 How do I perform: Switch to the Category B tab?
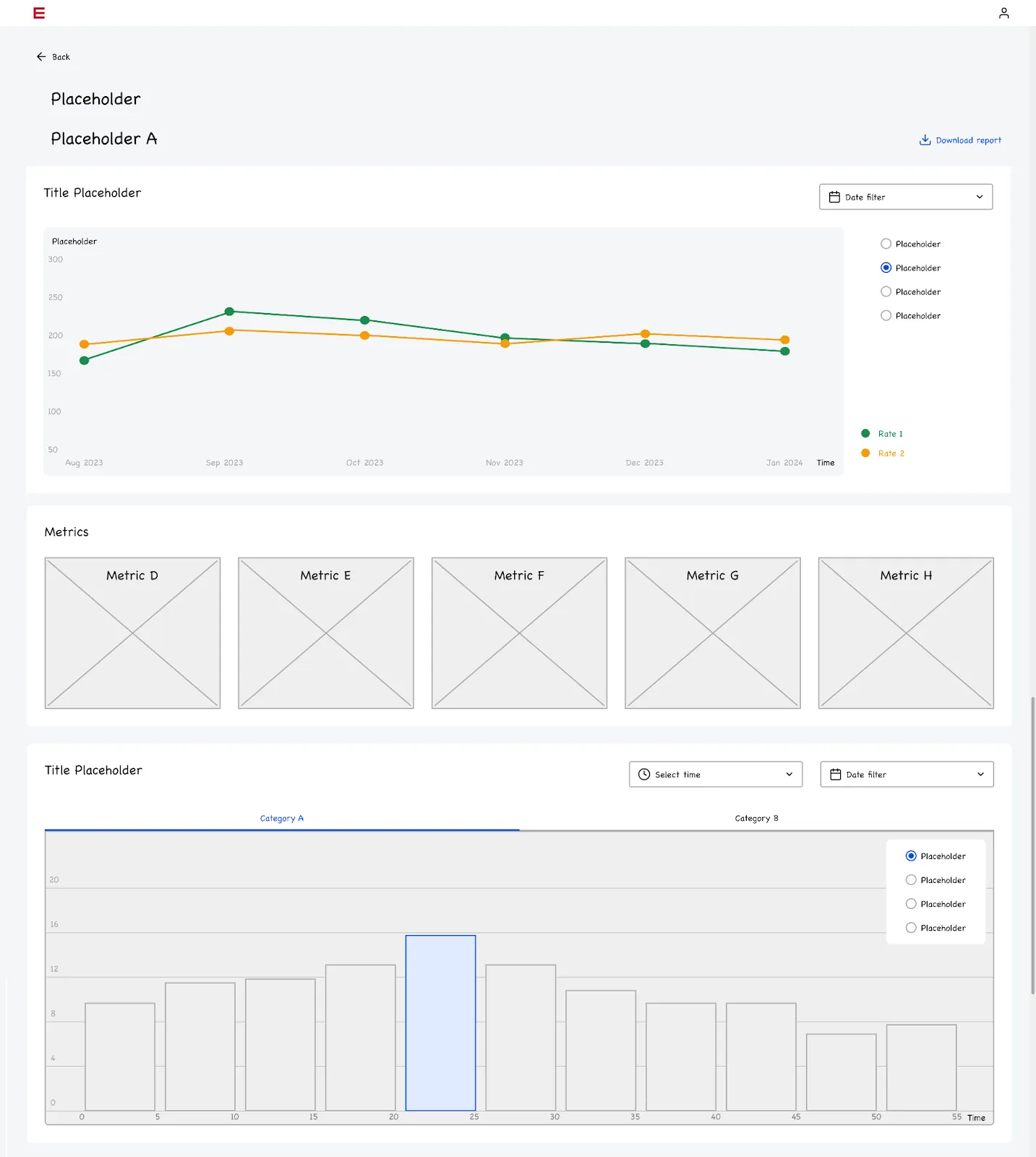point(756,819)
